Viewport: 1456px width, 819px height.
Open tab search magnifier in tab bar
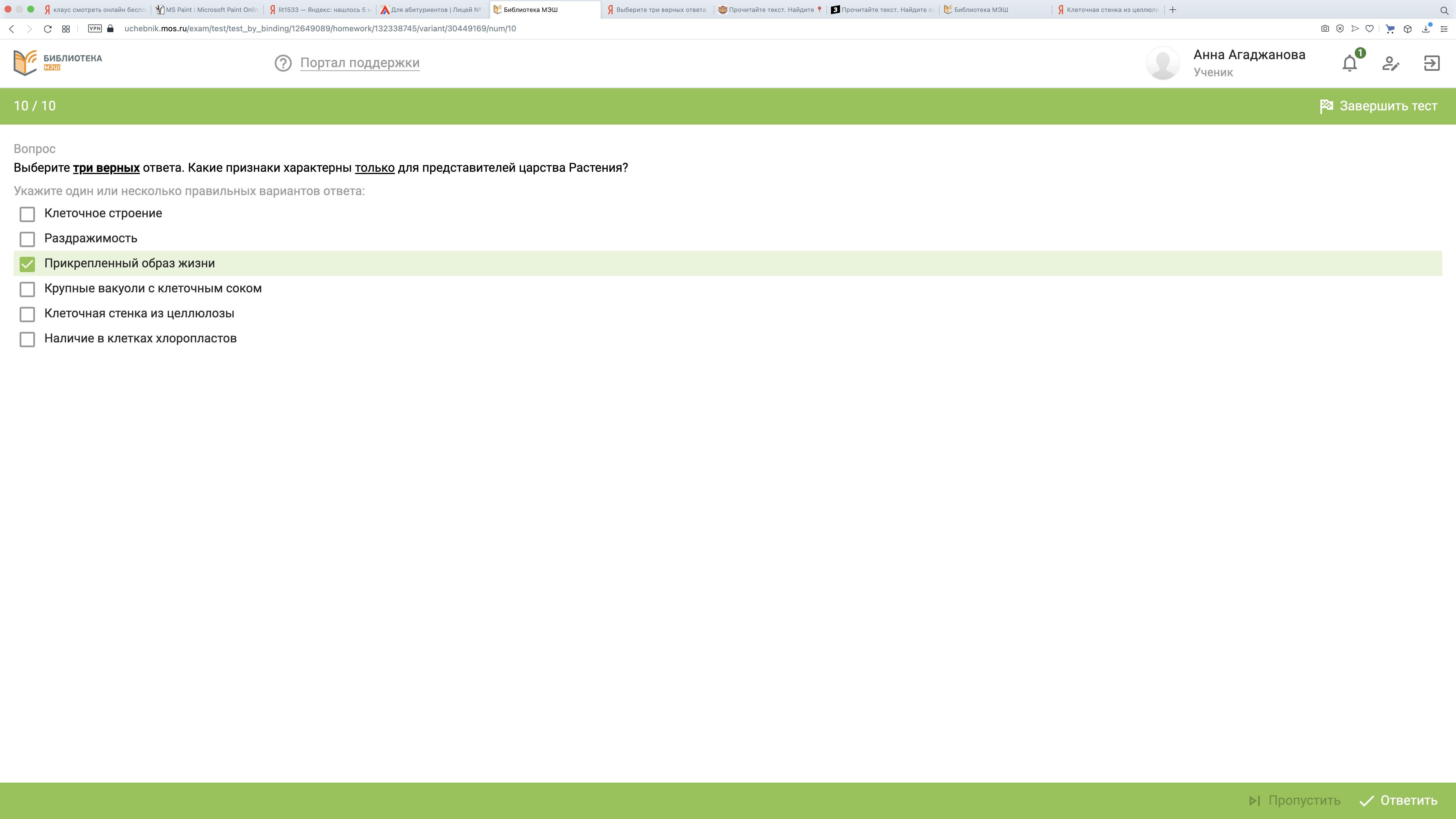[x=1443, y=10]
